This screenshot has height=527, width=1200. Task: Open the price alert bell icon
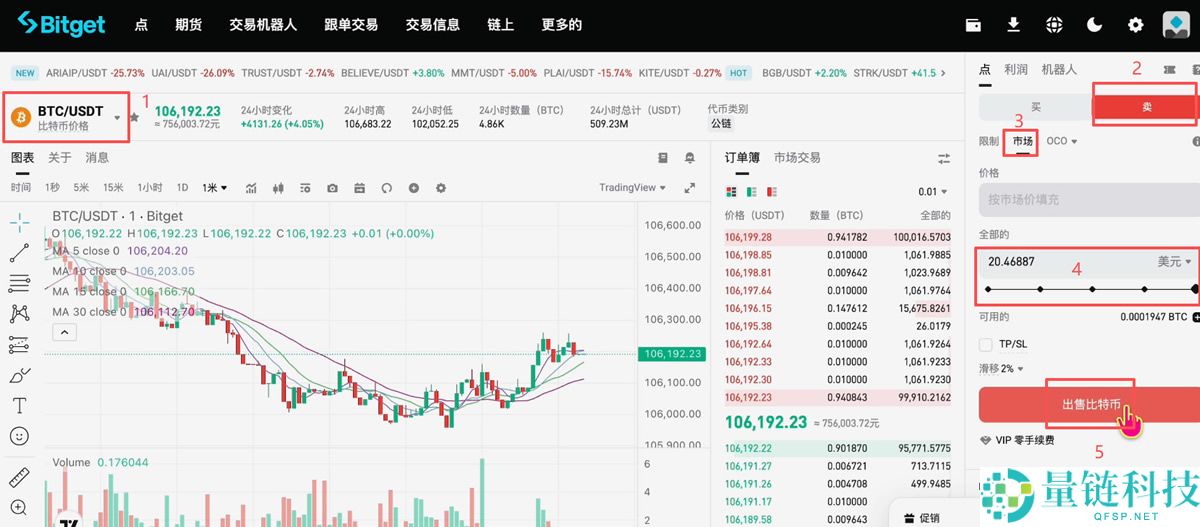(690, 158)
